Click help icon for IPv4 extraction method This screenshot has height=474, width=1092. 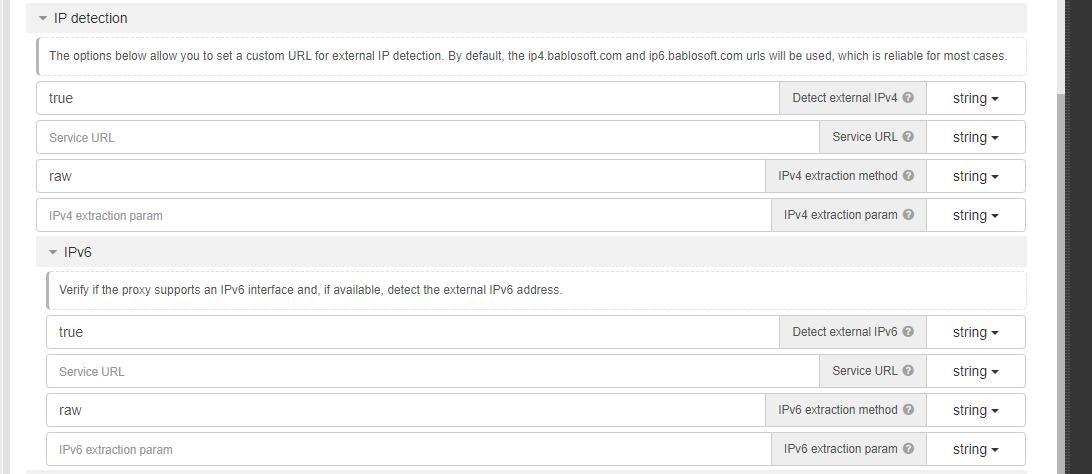[908, 176]
